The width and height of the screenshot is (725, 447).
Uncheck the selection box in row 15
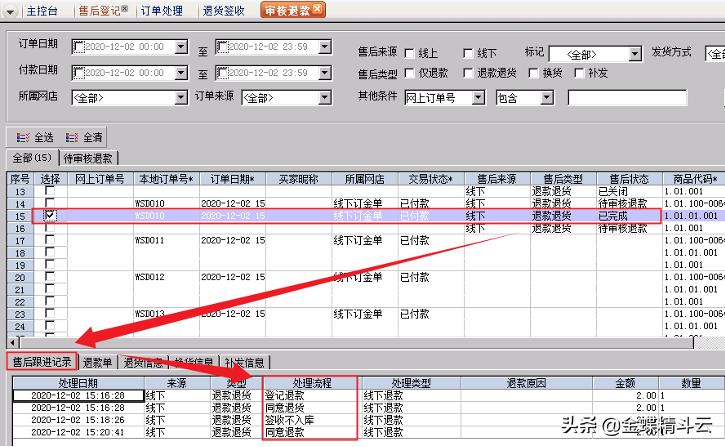50,215
